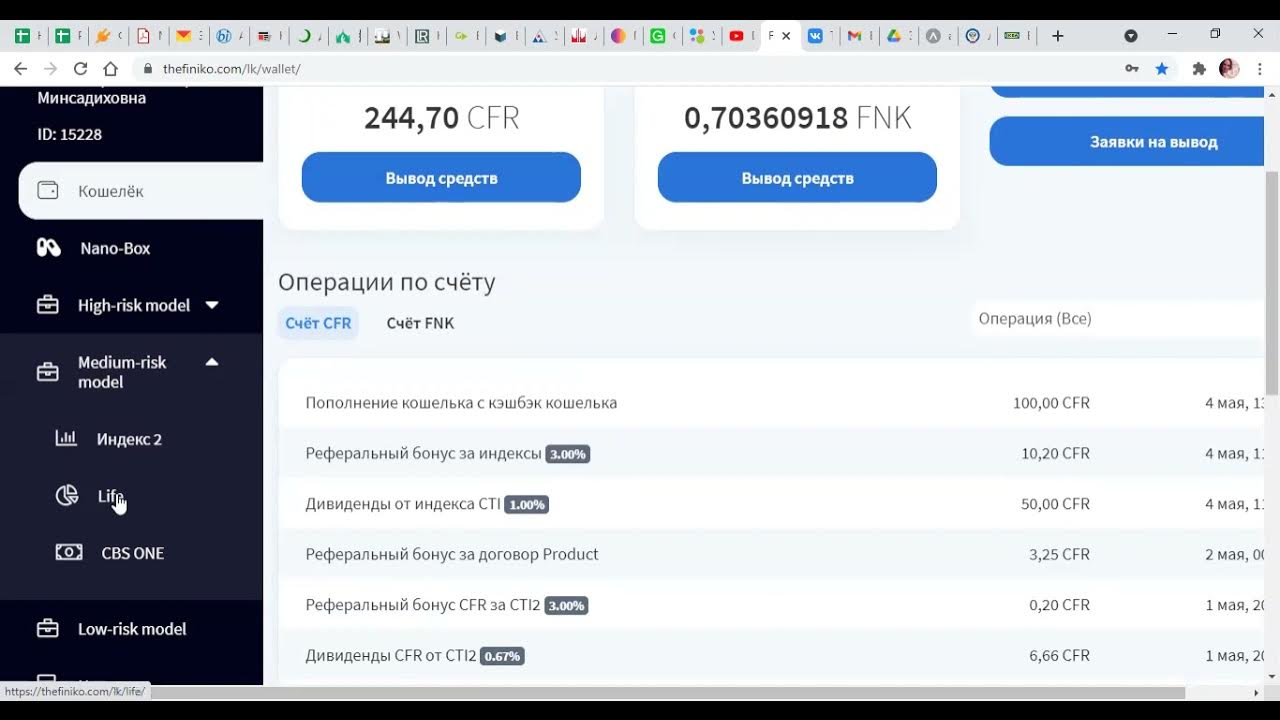
Task: Bookmark this page with the star icon
Action: [1161, 69]
